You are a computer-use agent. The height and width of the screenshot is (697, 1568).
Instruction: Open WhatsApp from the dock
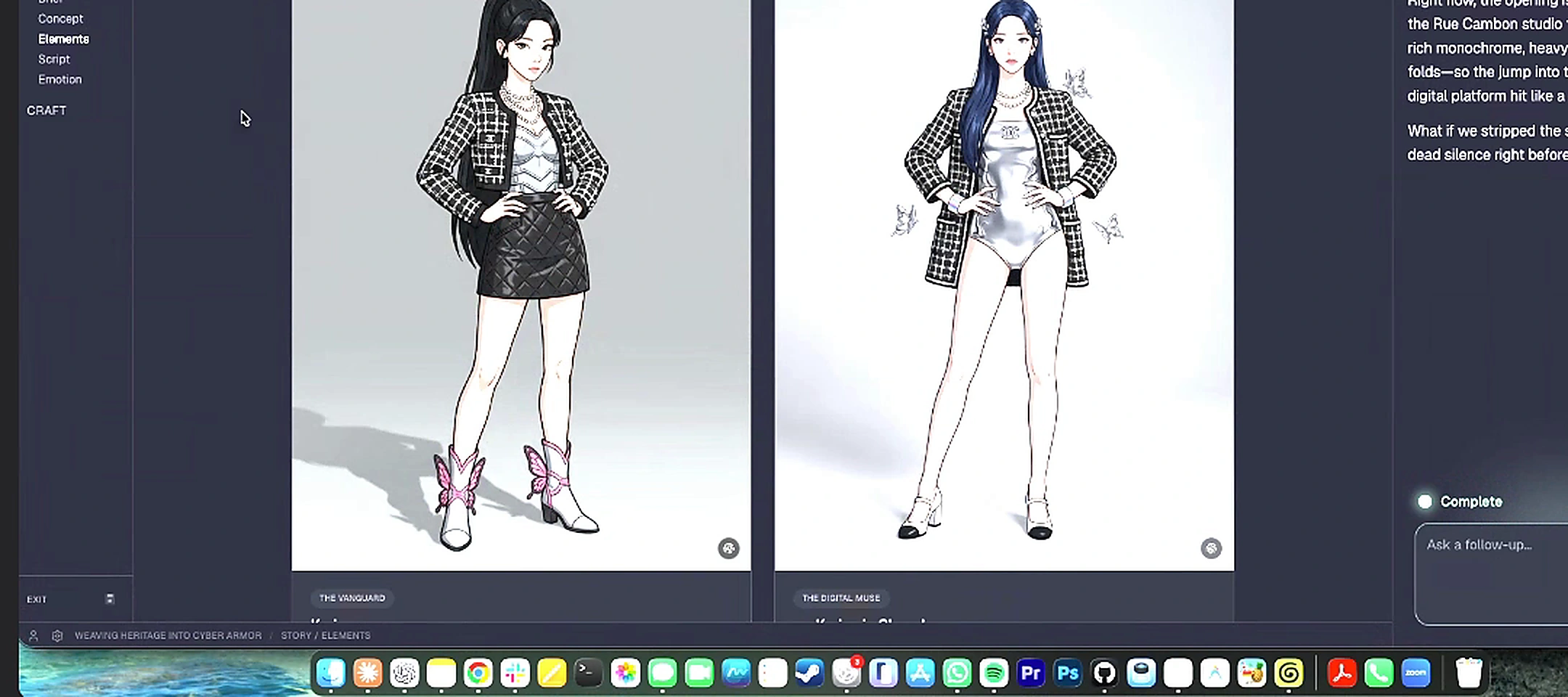[957, 673]
